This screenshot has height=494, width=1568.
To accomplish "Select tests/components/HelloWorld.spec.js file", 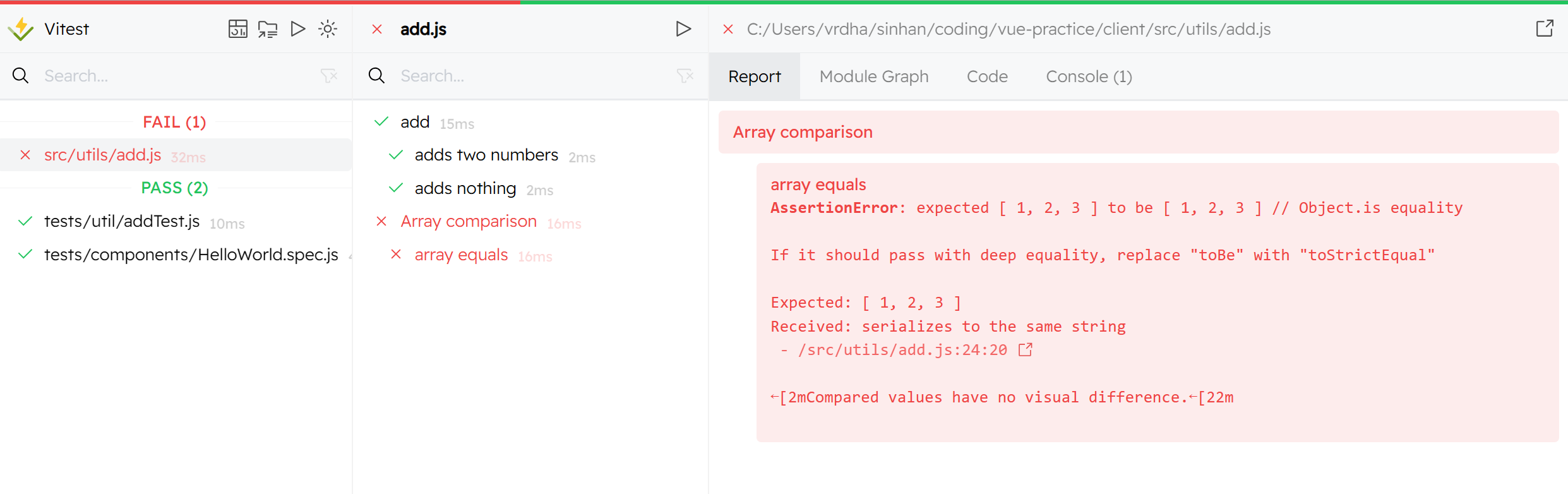I will [176, 255].
